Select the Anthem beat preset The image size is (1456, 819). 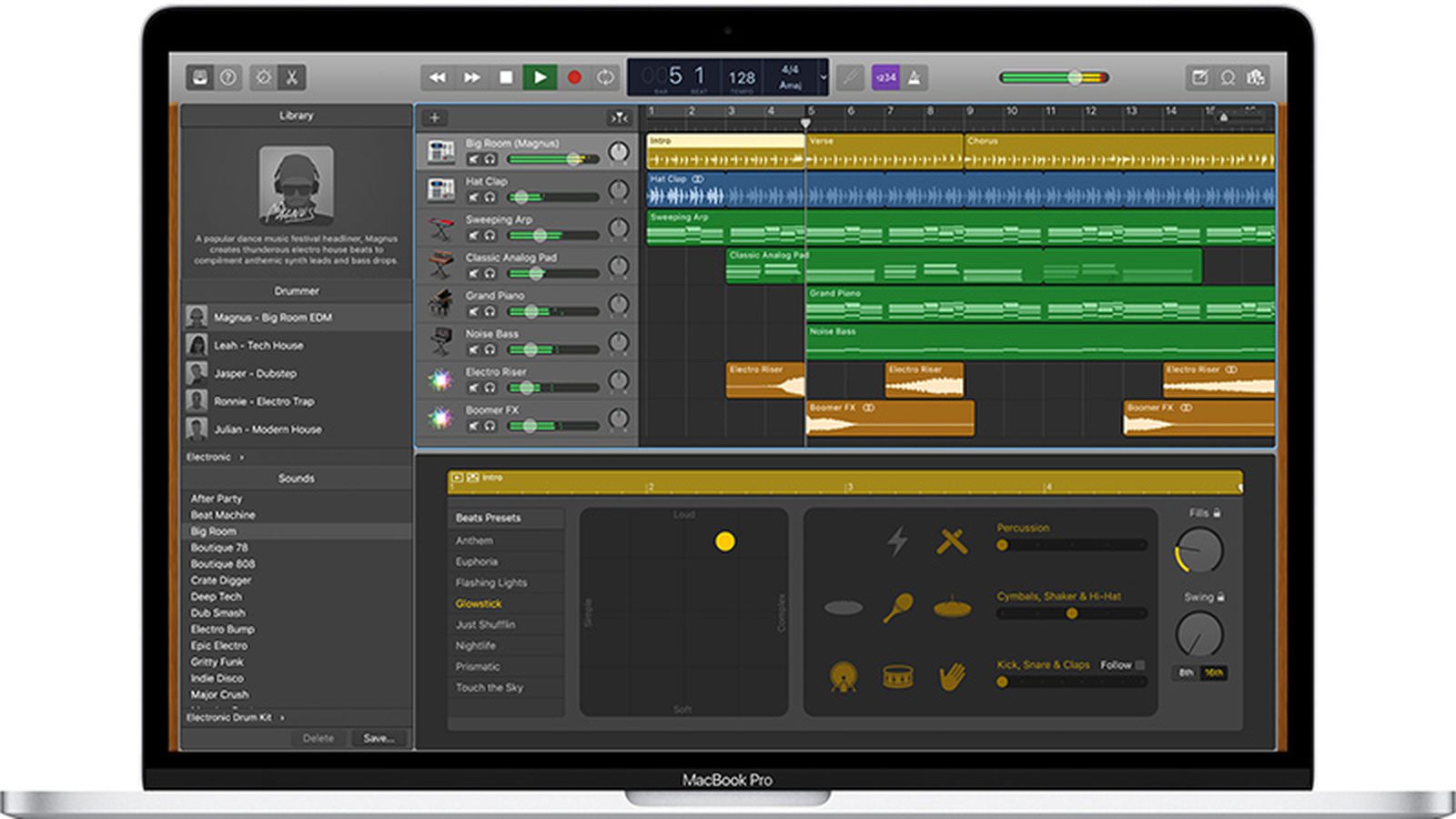click(x=506, y=541)
